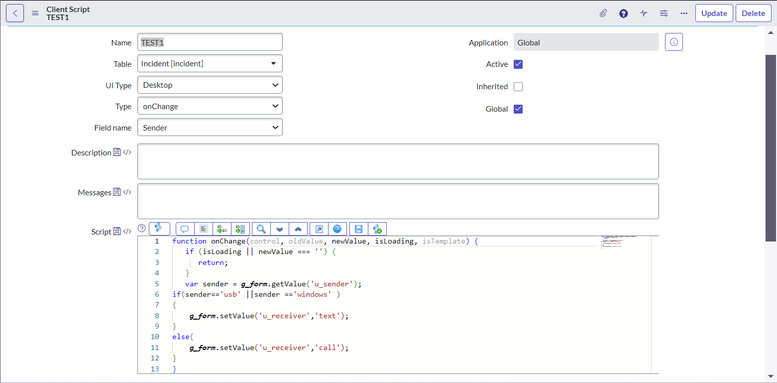Open the activity stream icon
Viewport: 777px width, 383px height.
tap(644, 13)
